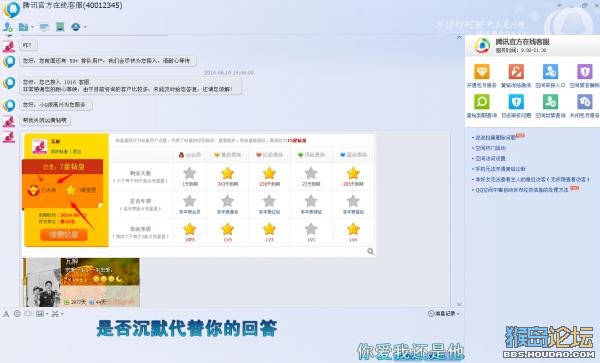
Task: Click the service avatar beside the queue-wait message
Action: pos(9,61)
